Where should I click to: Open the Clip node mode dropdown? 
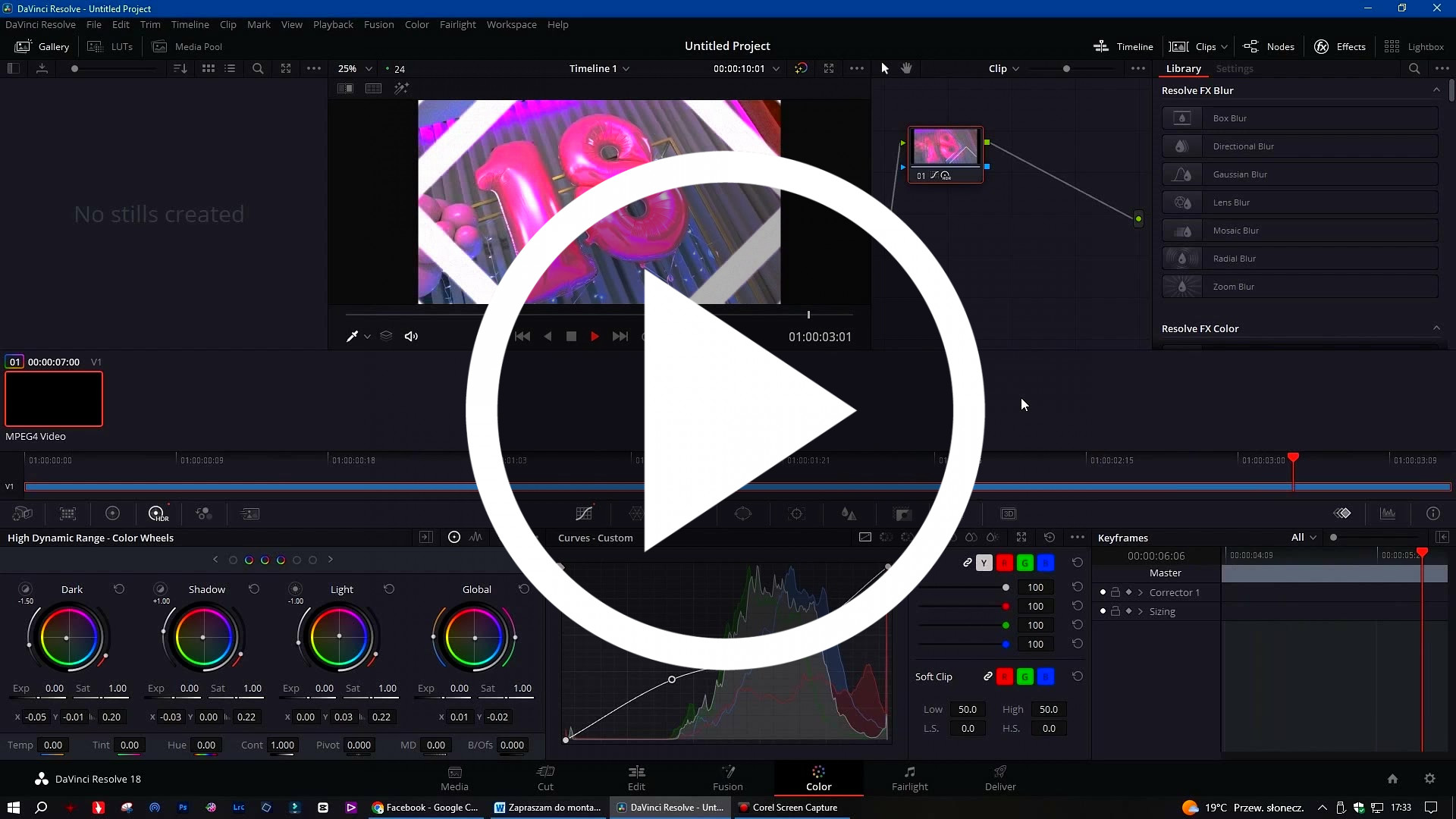coord(1003,68)
